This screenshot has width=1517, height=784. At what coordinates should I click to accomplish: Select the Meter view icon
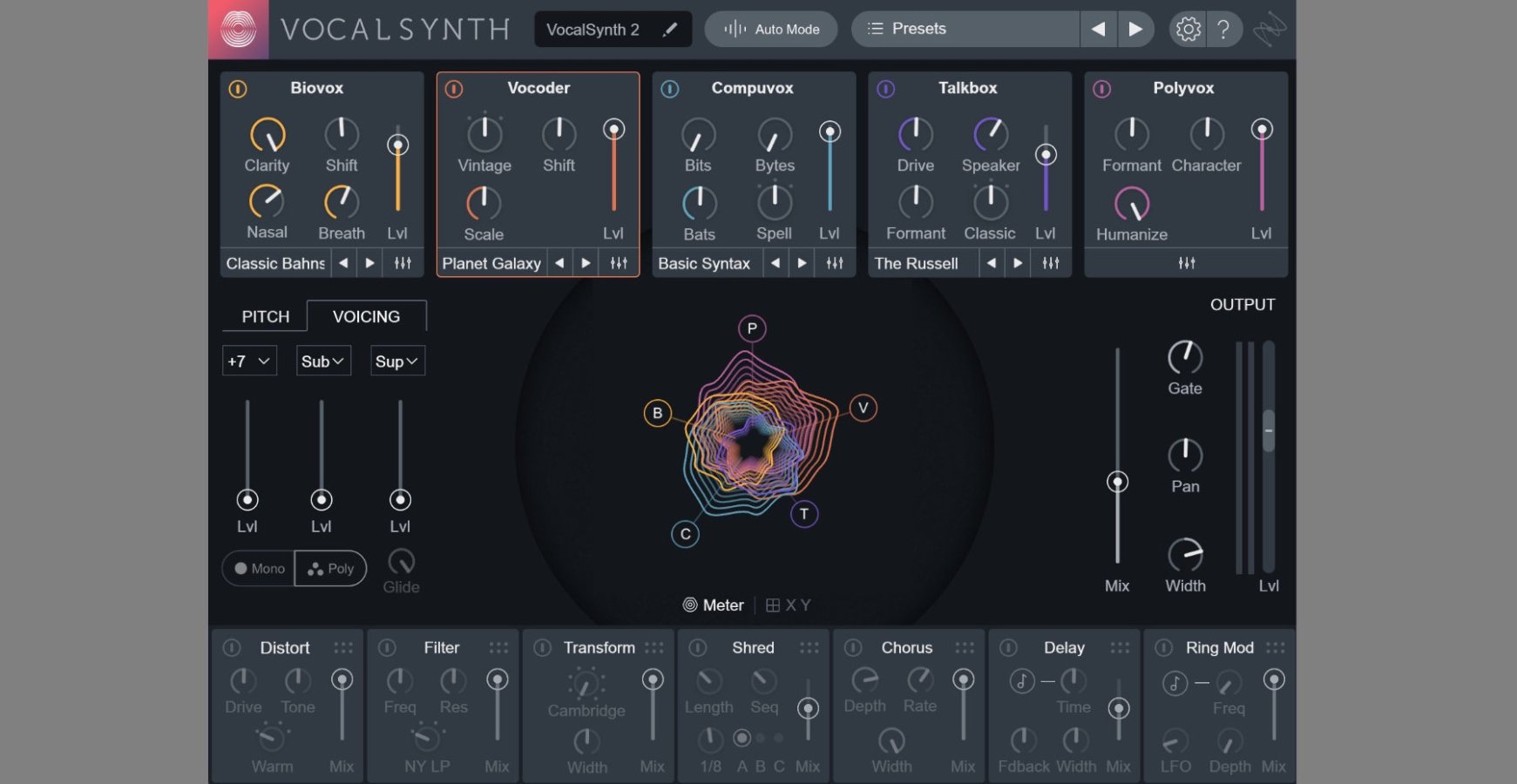point(691,605)
